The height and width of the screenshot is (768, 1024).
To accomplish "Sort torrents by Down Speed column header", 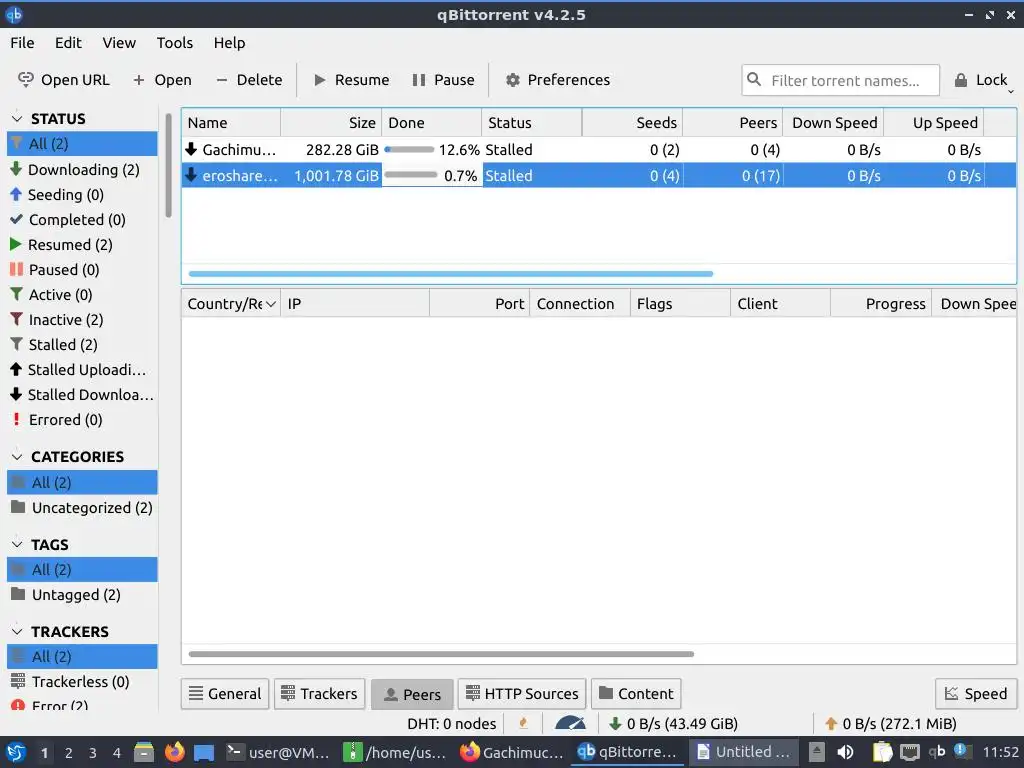I will [x=833, y=123].
